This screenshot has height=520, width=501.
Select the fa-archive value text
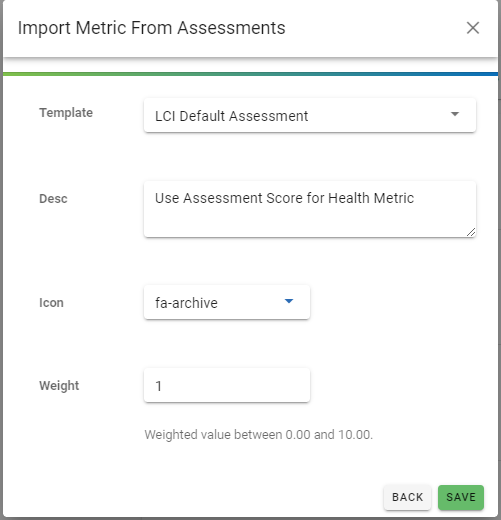pos(186,303)
